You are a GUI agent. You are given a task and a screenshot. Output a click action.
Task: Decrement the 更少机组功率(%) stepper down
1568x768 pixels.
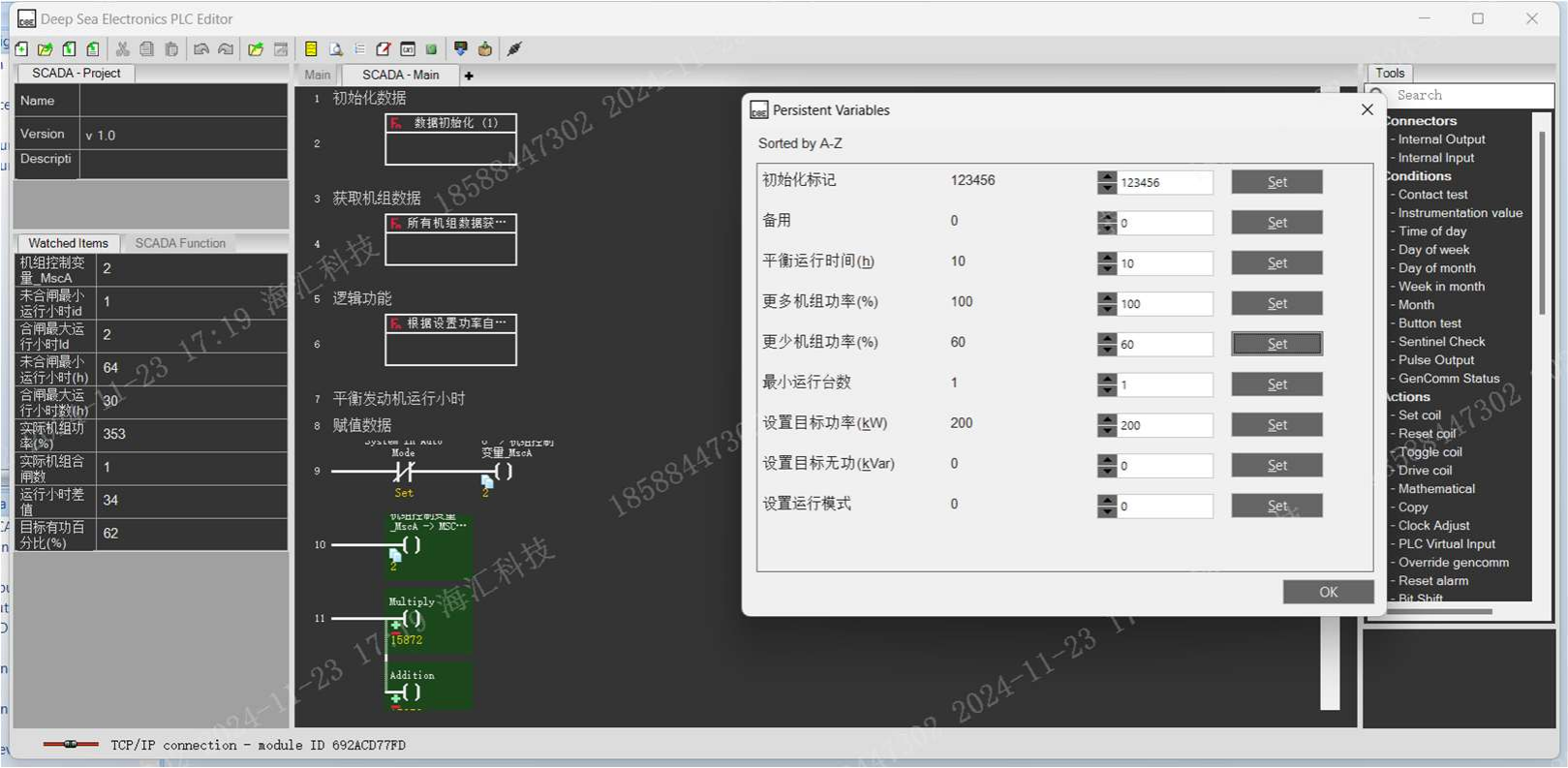[1107, 351]
